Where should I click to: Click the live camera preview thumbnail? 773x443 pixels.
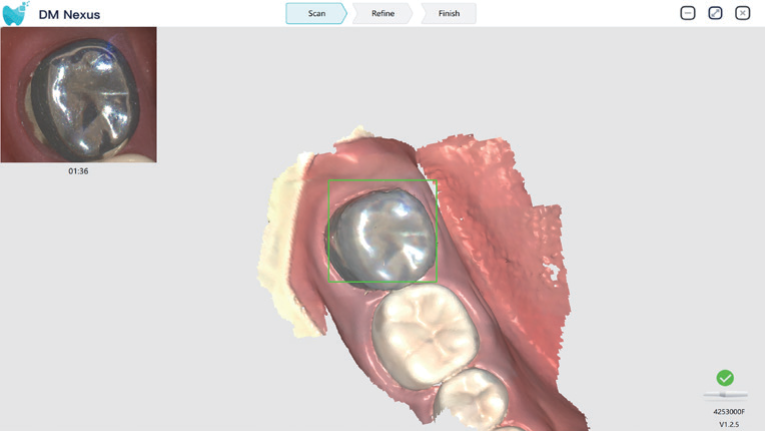(x=78, y=94)
